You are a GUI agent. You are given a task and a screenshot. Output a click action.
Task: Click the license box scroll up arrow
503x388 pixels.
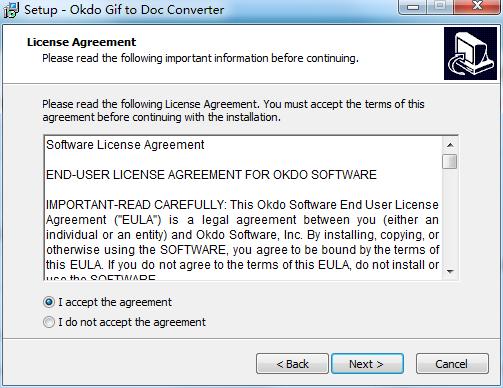[x=450, y=145]
